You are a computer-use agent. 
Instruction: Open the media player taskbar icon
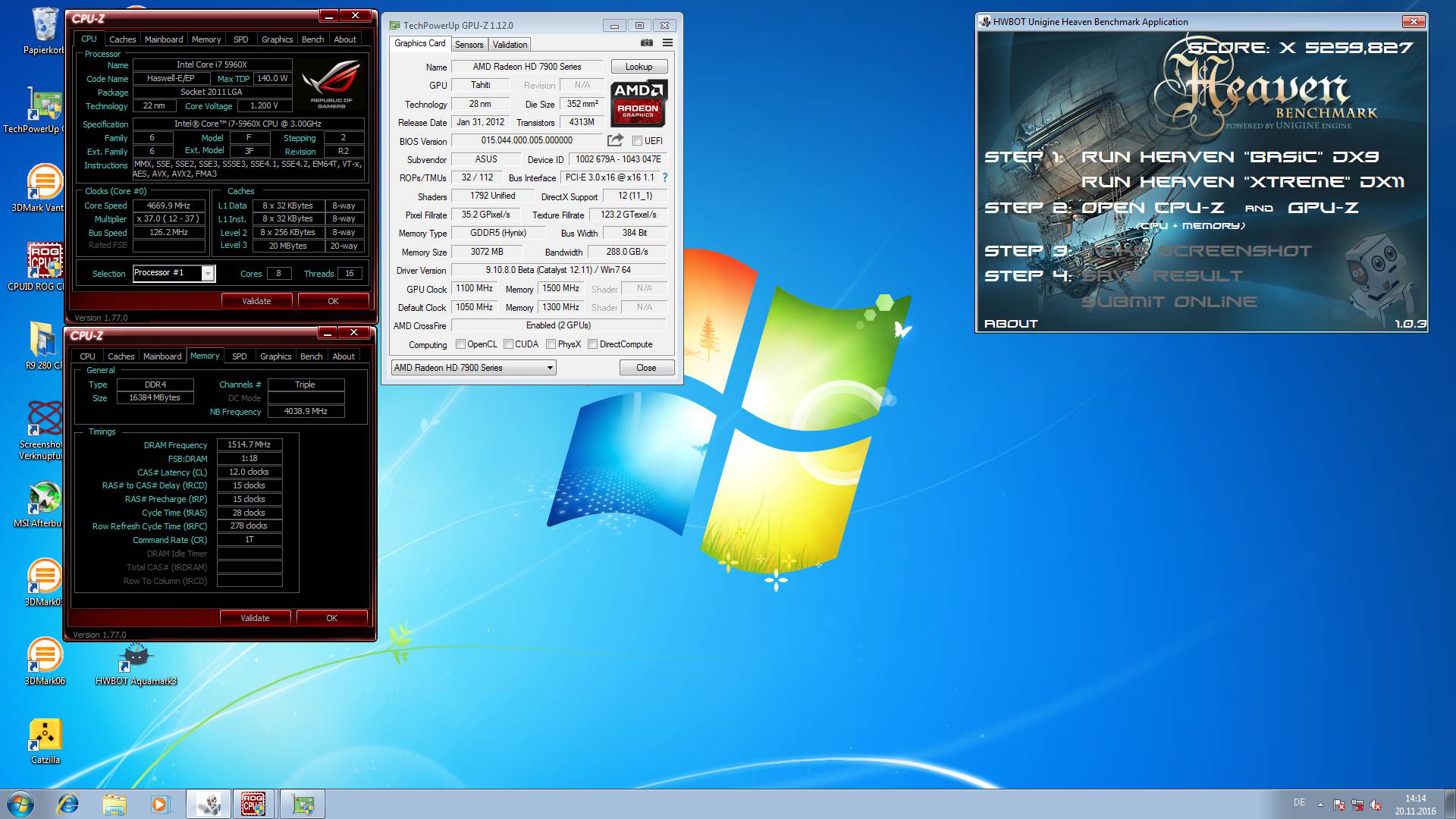(159, 804)
